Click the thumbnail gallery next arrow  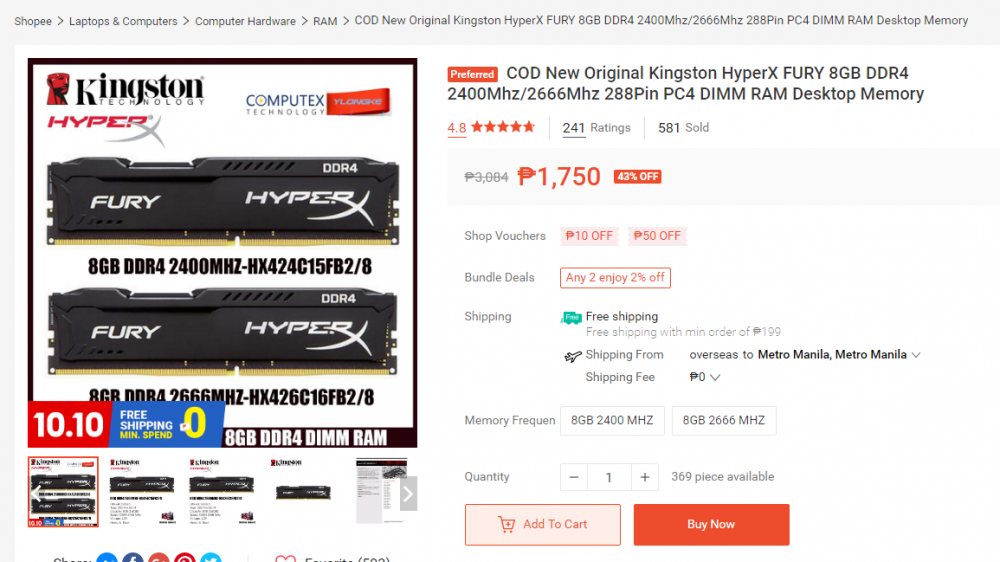(408, 494)
